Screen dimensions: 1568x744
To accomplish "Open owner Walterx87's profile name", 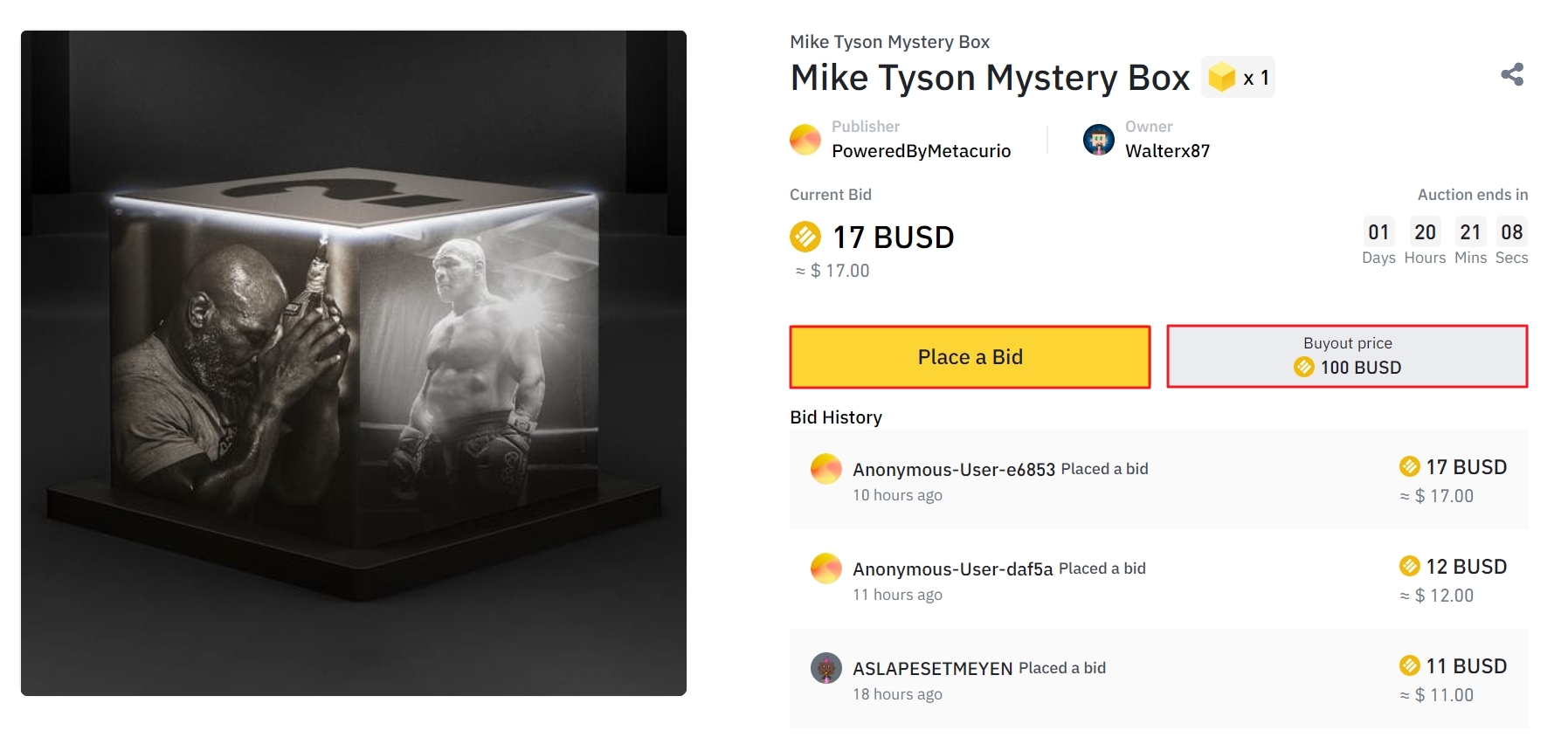I will [1167, 151].
